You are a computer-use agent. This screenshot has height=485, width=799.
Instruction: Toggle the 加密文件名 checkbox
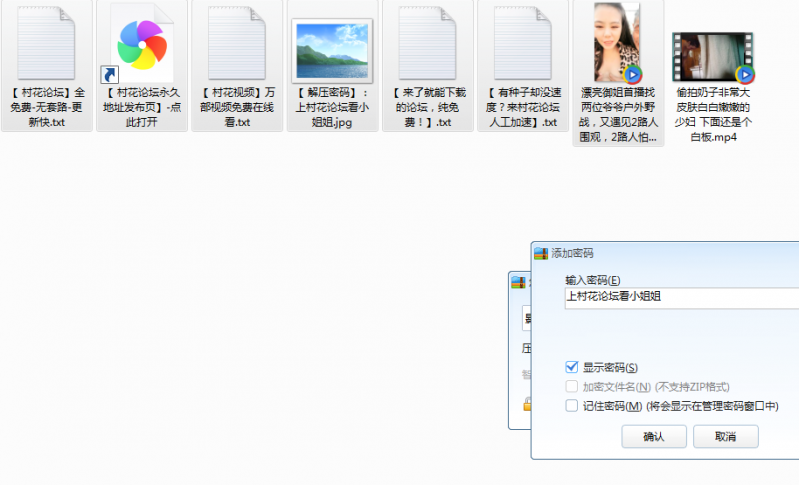click(572, 386)
